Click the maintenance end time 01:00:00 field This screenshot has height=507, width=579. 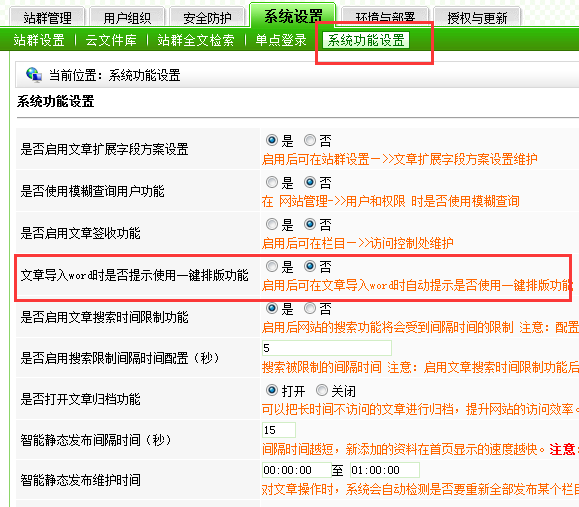[385, 470]
